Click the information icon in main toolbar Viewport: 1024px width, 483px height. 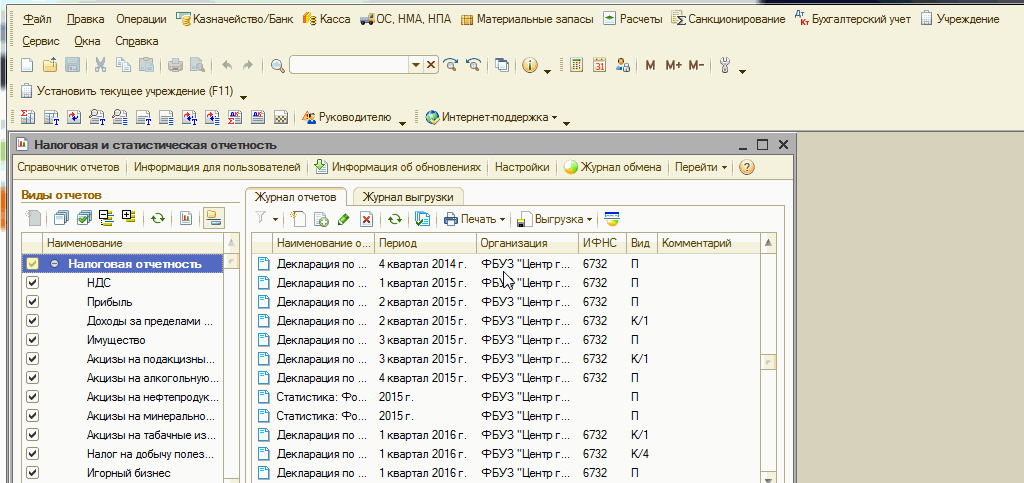click(529, 65)
